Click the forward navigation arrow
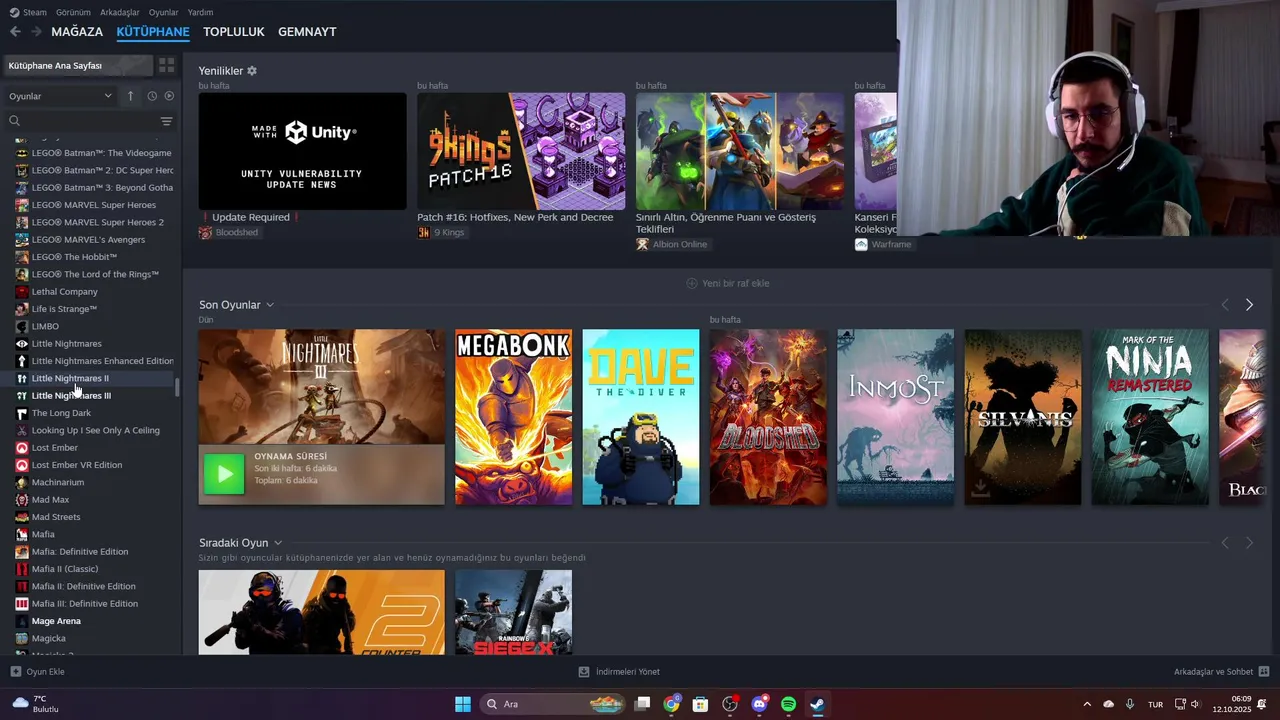Image resolution: width=1280 pixels, height=720 pixels. pyautogui.click(x=36, y=32)
